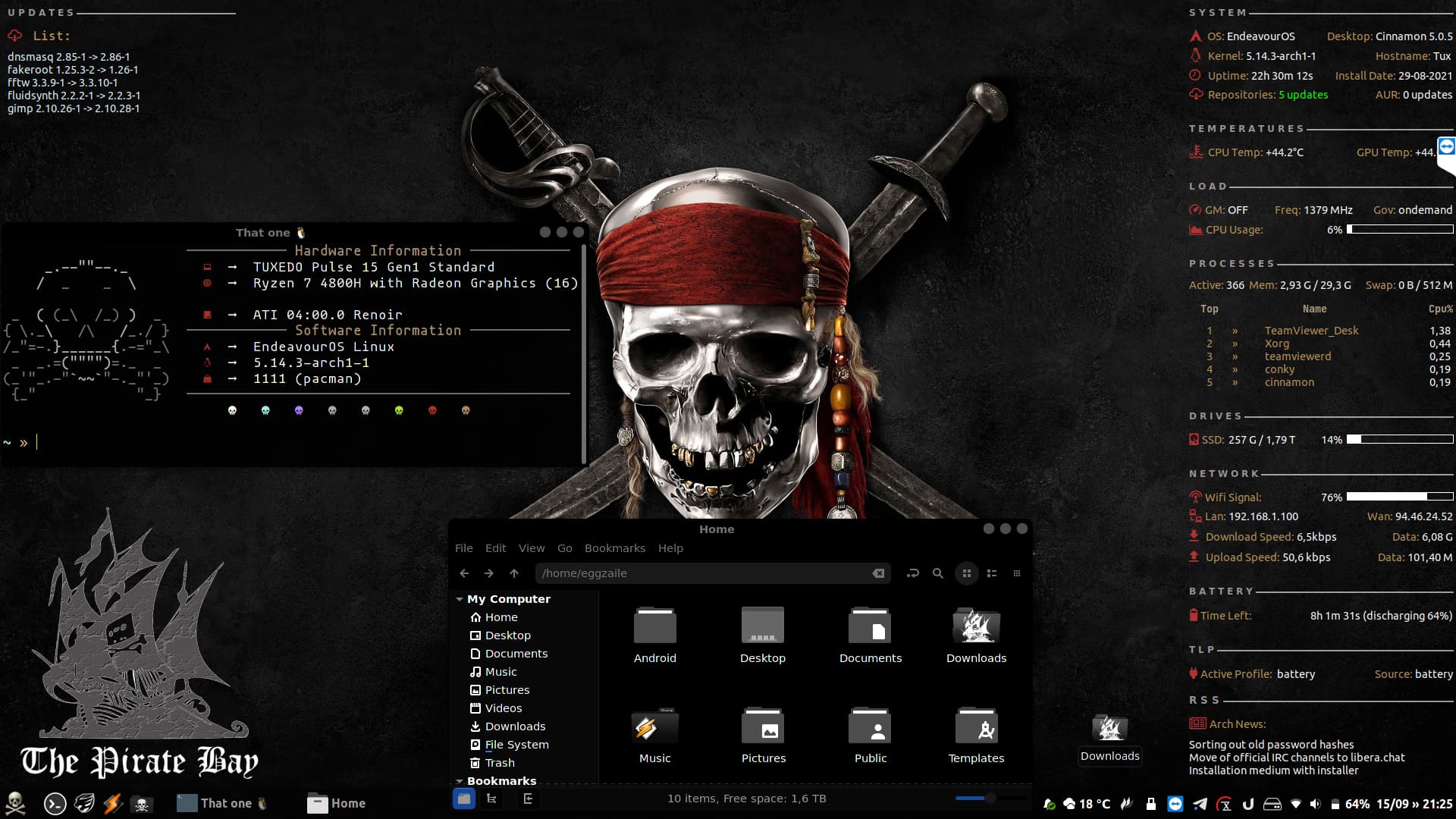Select Home in the sidebar
The width and height of the screenshot is (1456, 819).
pos(523,617)
